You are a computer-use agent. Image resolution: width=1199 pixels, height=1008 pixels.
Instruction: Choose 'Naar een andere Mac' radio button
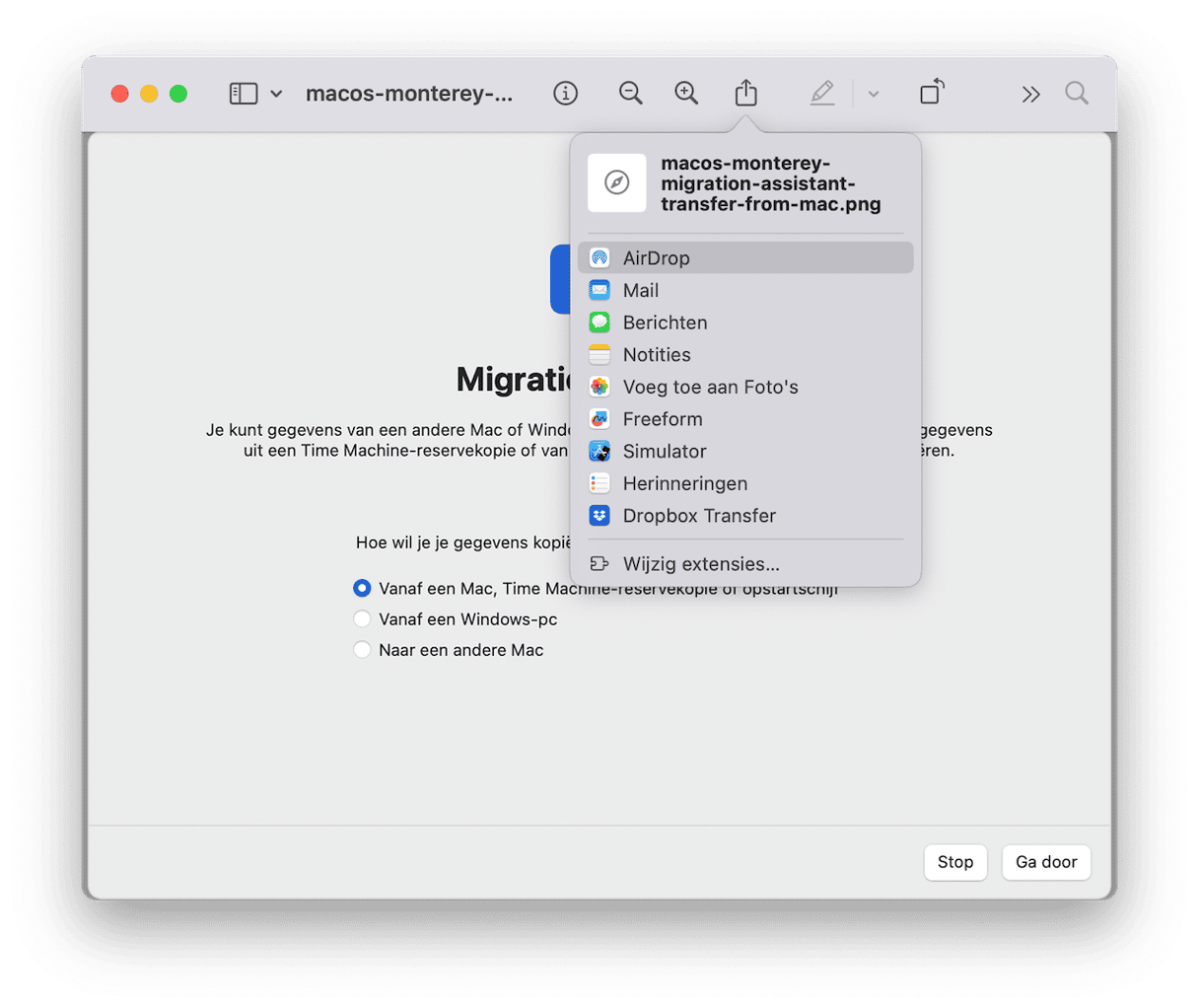pyautogui.click(x=362, y=650)
